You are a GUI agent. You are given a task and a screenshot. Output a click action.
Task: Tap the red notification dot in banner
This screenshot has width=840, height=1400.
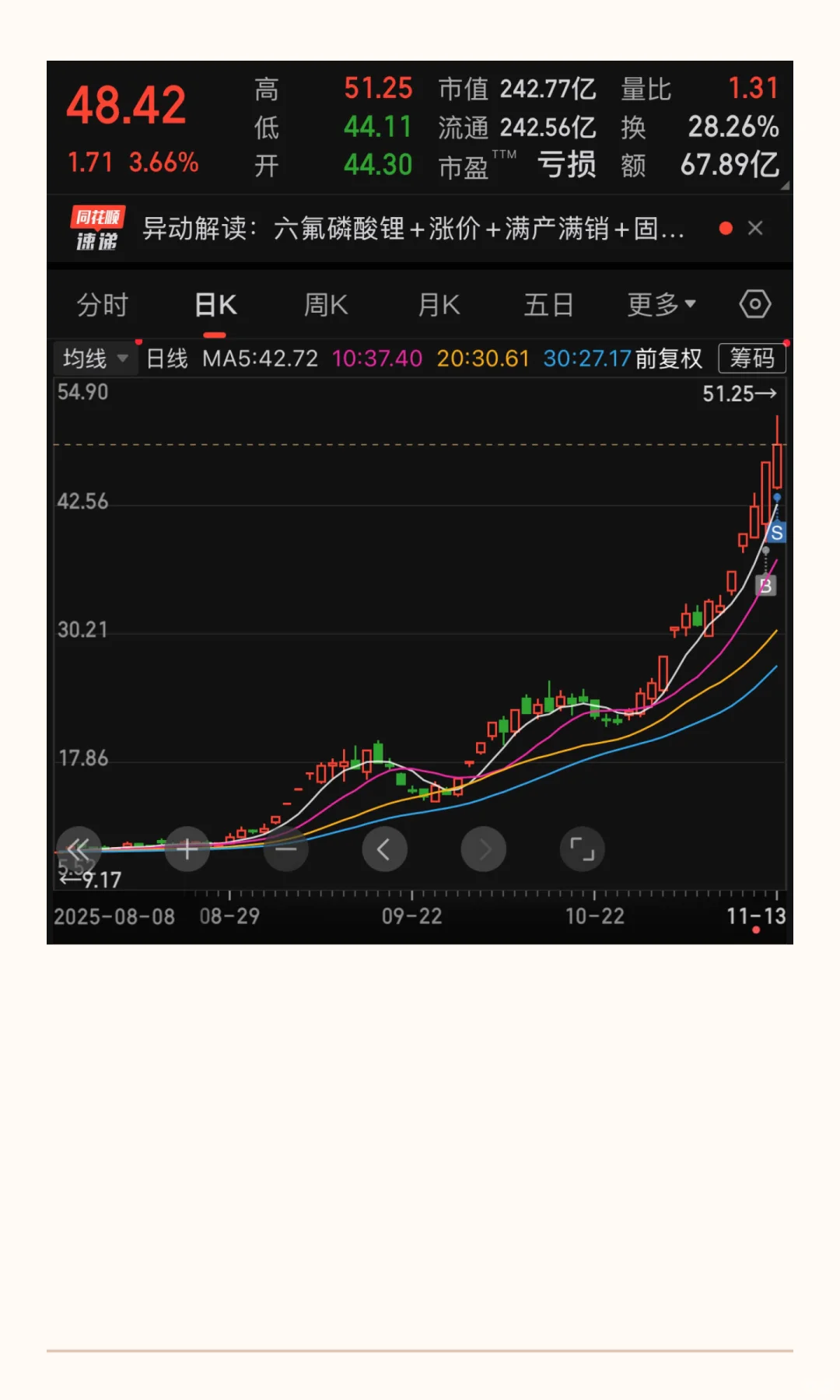(726, 228)
